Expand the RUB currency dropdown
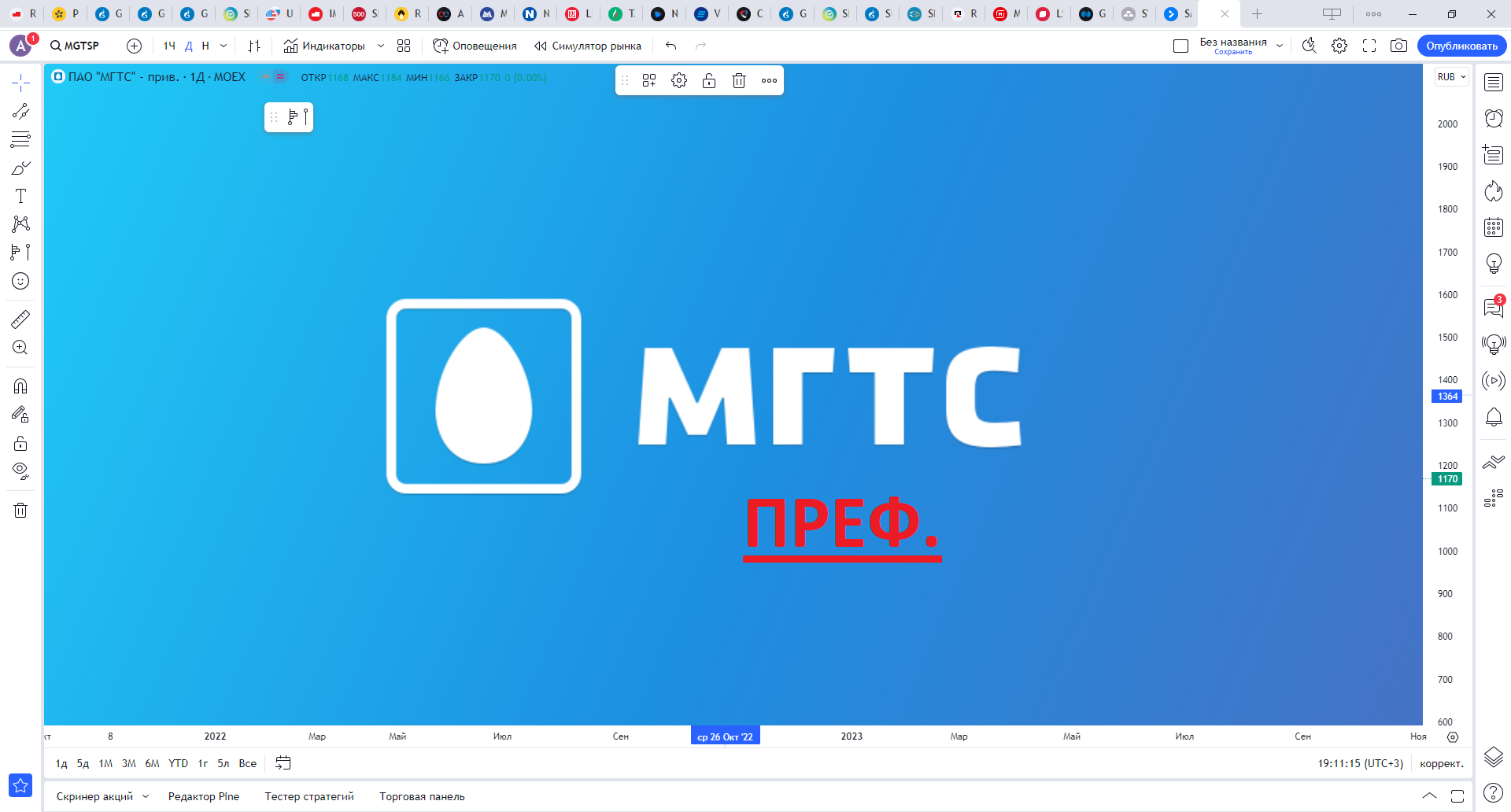This screenshot has width=1511, height=812. 1451,77
